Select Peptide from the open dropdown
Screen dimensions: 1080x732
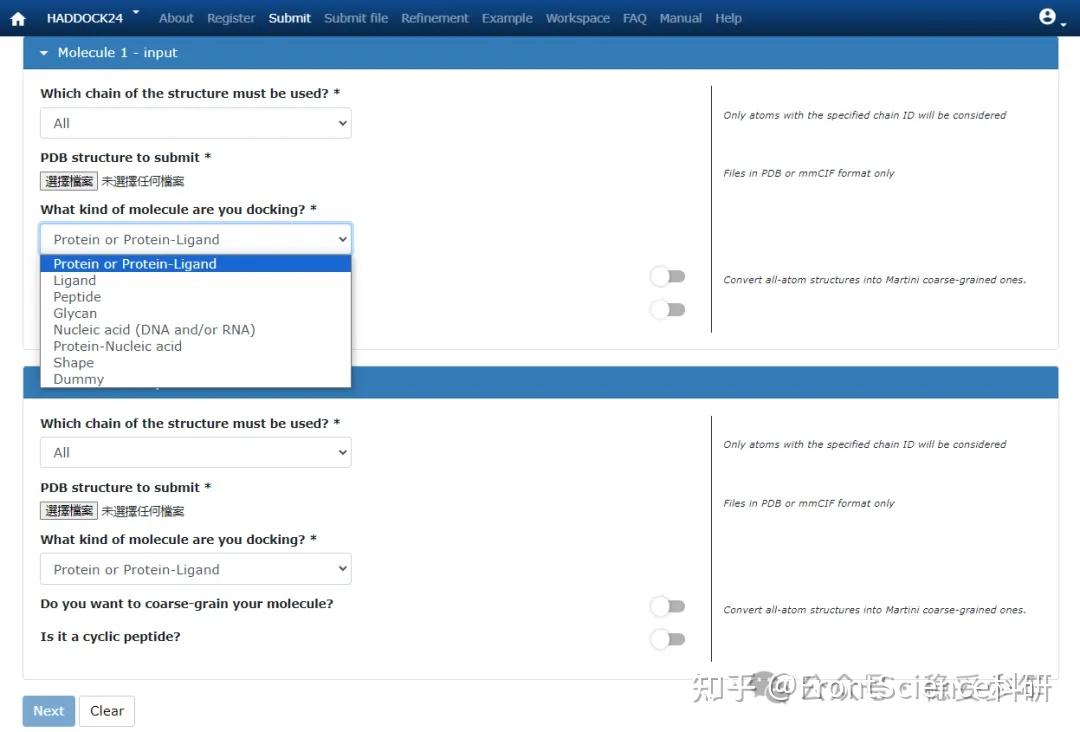pyautogui.click(x=76, y=296)
